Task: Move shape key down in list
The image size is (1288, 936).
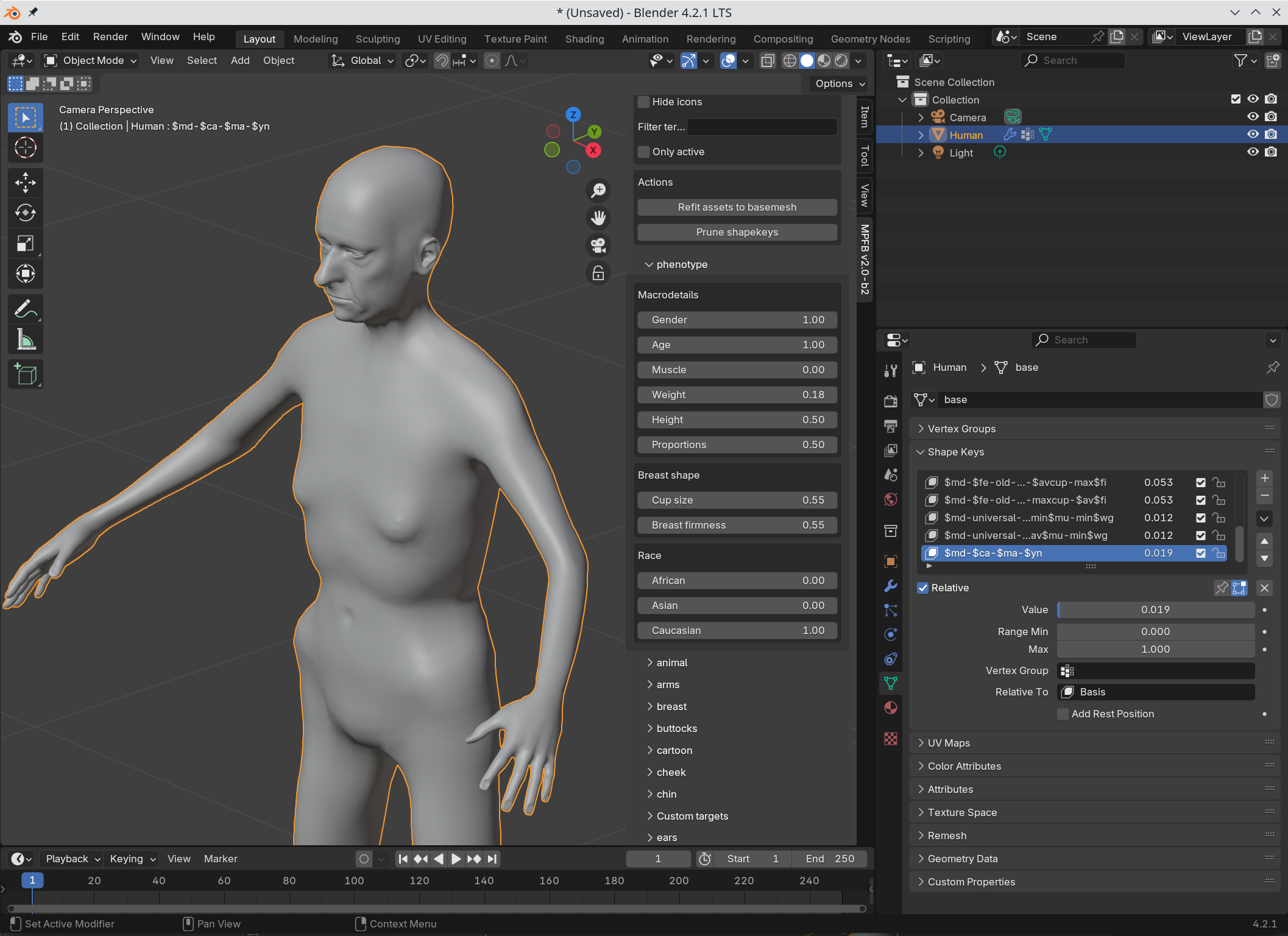Action: click(x=1265, y=558)
